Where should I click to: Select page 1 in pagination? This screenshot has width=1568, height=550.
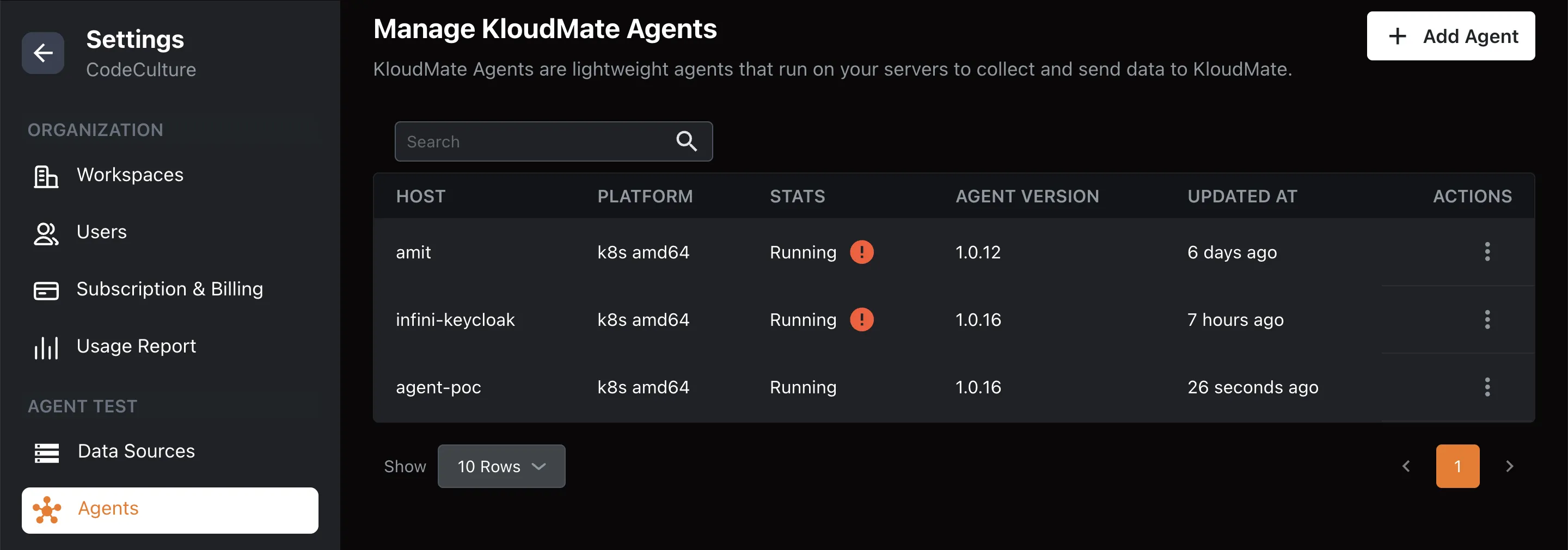[x=1458, y=466]
